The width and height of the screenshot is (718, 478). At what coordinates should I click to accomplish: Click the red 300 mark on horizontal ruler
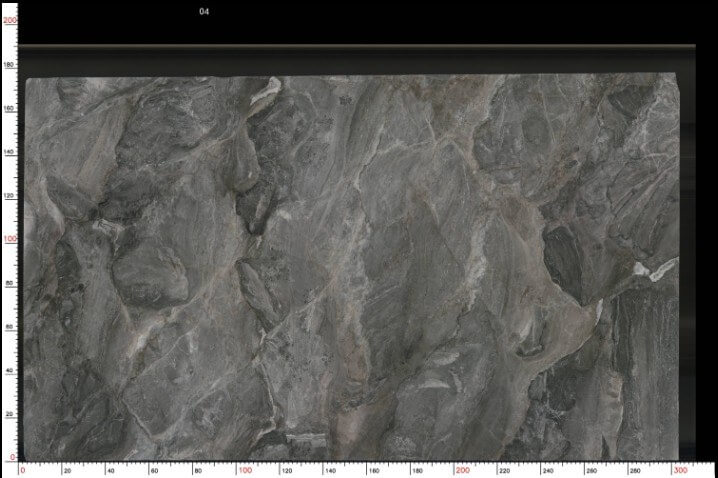[680, 470]
